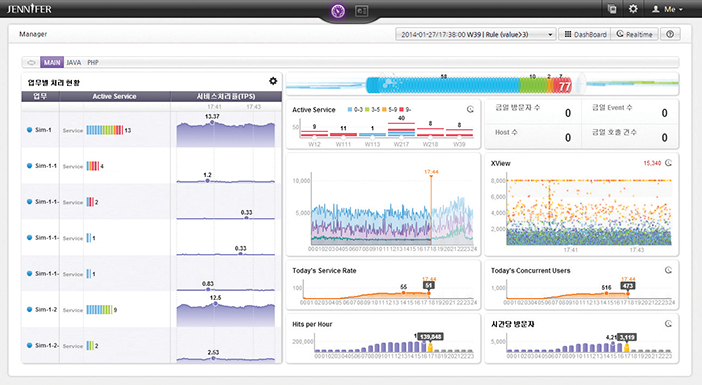The image size is (702, 385).
Task: Click the red 15,340 count in XView panel
Action: coord(652,163)
